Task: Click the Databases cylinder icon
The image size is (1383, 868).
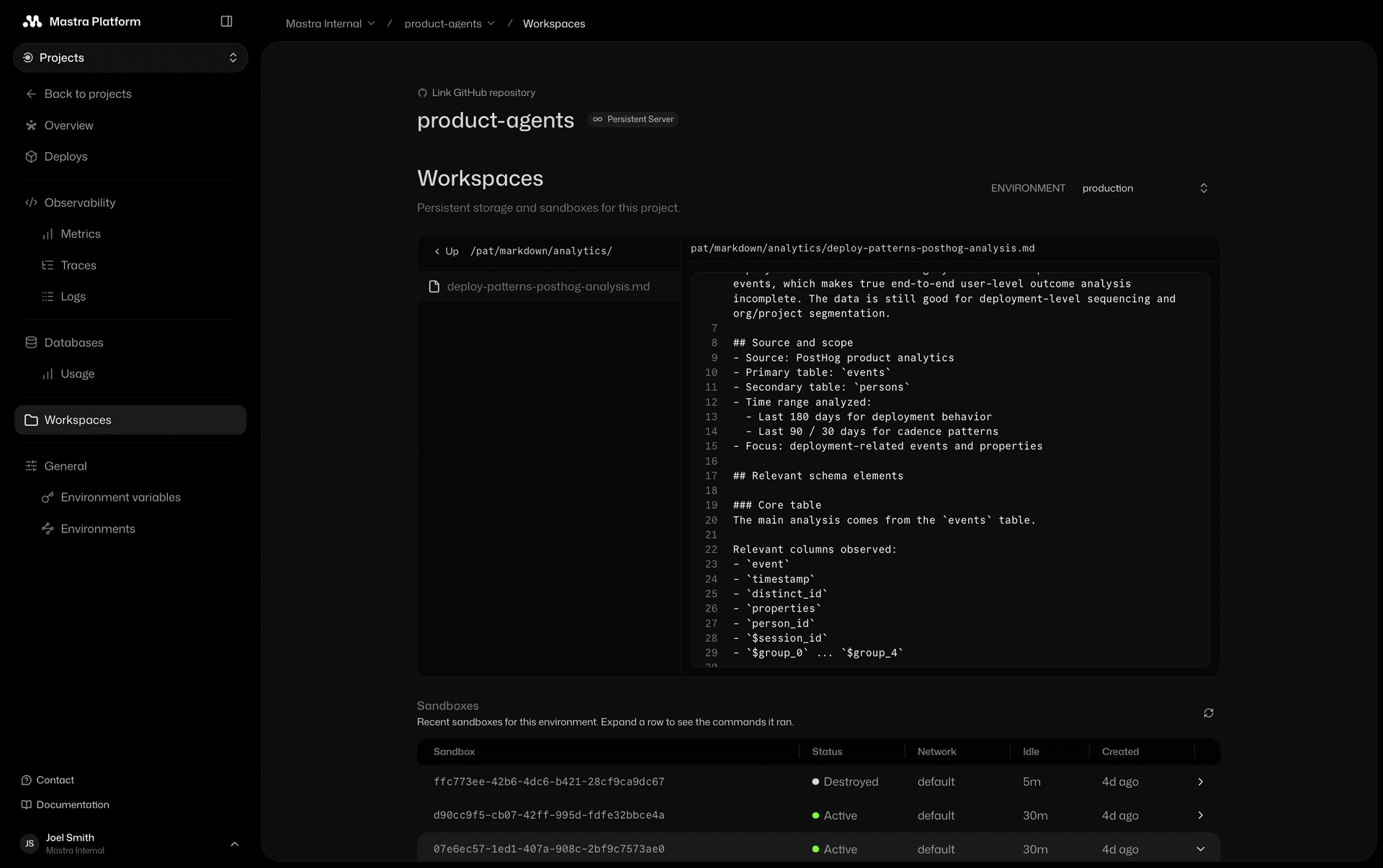Action: pos(31,342)
